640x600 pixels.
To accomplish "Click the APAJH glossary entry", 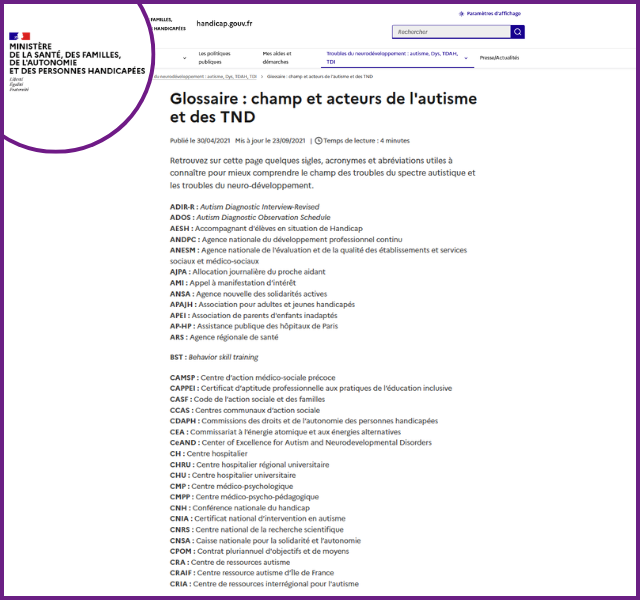I will click(262, 304).
